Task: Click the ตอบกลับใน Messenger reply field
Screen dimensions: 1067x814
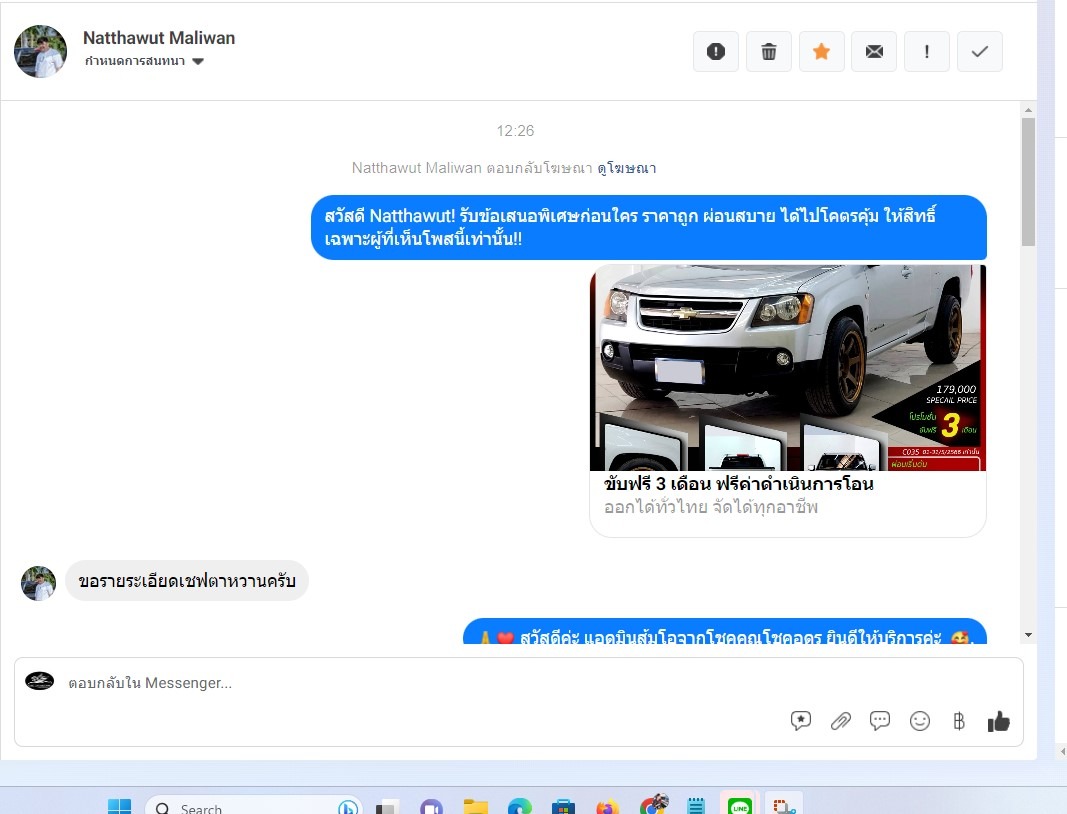Action: tap(400, 683)
